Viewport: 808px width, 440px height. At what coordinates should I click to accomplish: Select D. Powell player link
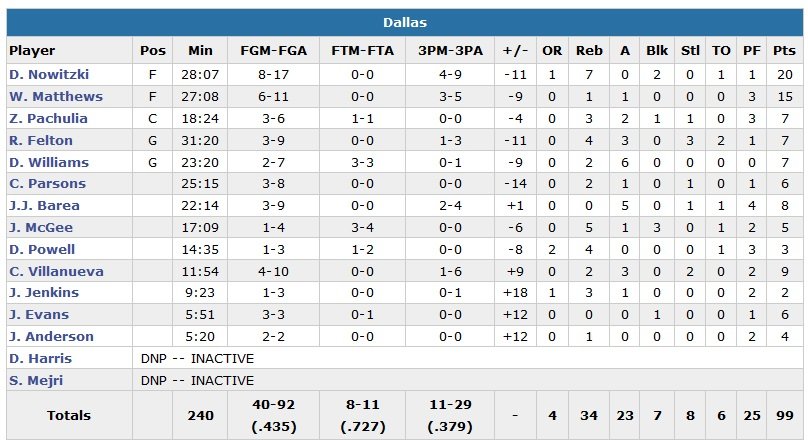pos(43,250)
